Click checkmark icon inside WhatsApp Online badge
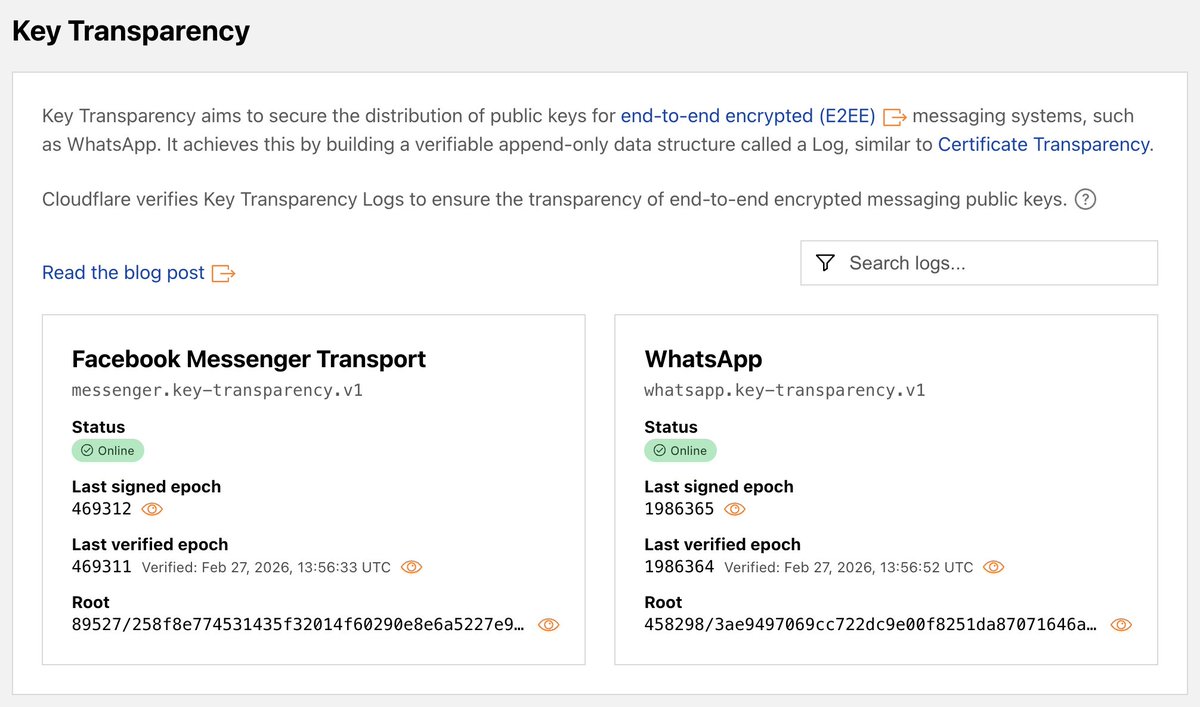This screenshot has height=707, width=1200. 660,450
